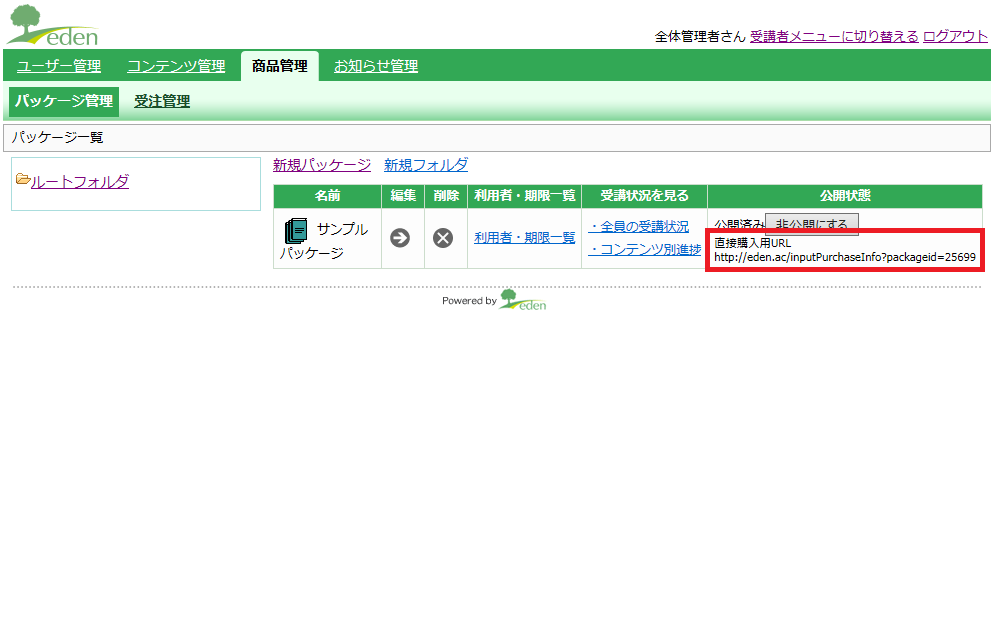The image size is (994, 628).
Task: Click the 新規フォルダ link
Action: click(x=426, y=165)
